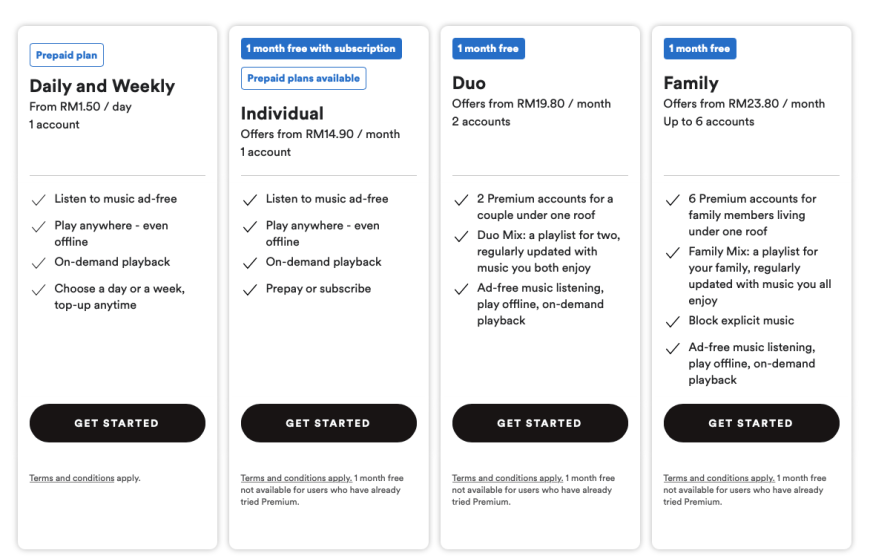Click the '1 month free with subscription' badge

[321, 48]
